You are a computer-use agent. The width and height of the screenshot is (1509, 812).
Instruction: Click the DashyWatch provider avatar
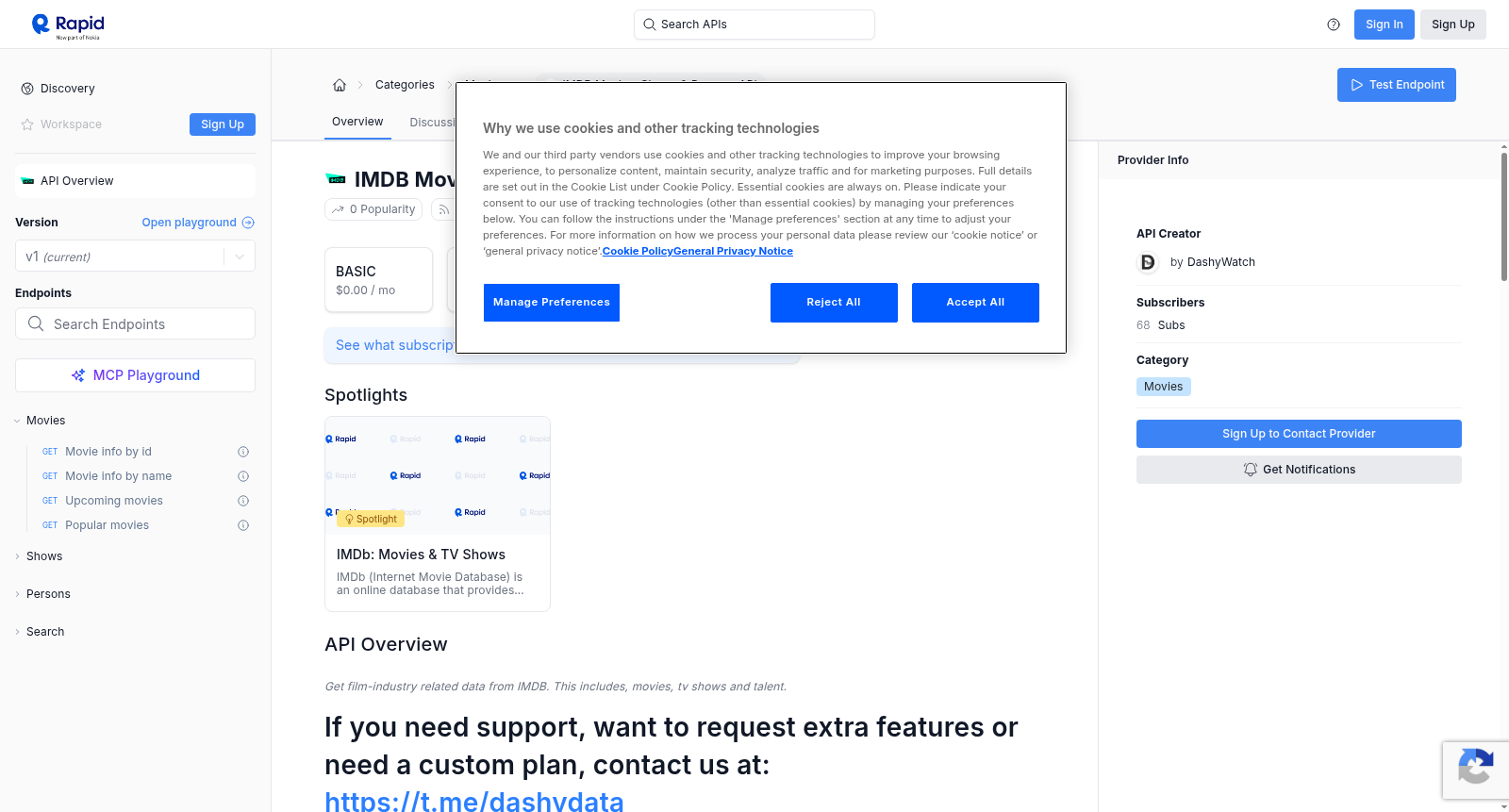pos(1148,262)
